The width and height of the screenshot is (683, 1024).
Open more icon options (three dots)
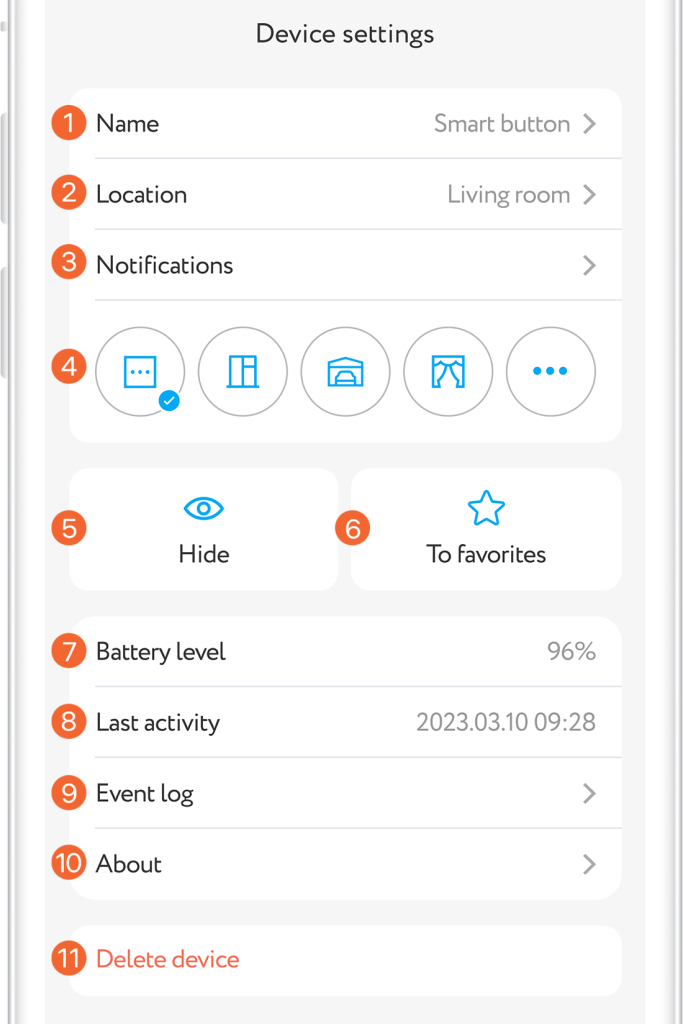click(550, 371)
